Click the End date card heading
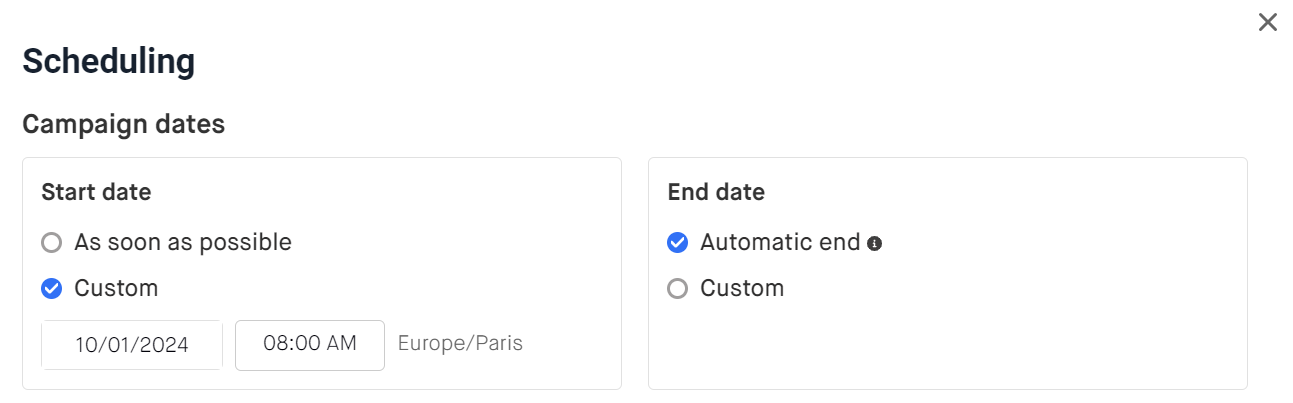Image resolution: width=1293 pixels, height=403 pixels. point(716,192)
